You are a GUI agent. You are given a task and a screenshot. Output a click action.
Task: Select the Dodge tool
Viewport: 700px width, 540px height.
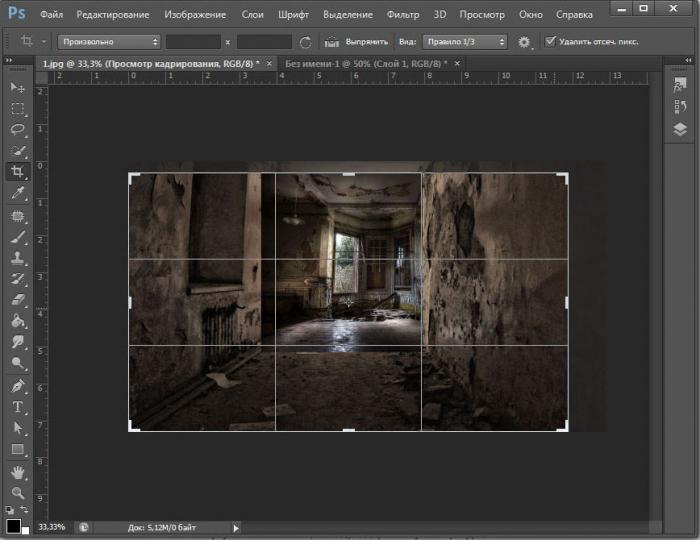point(17,363)
